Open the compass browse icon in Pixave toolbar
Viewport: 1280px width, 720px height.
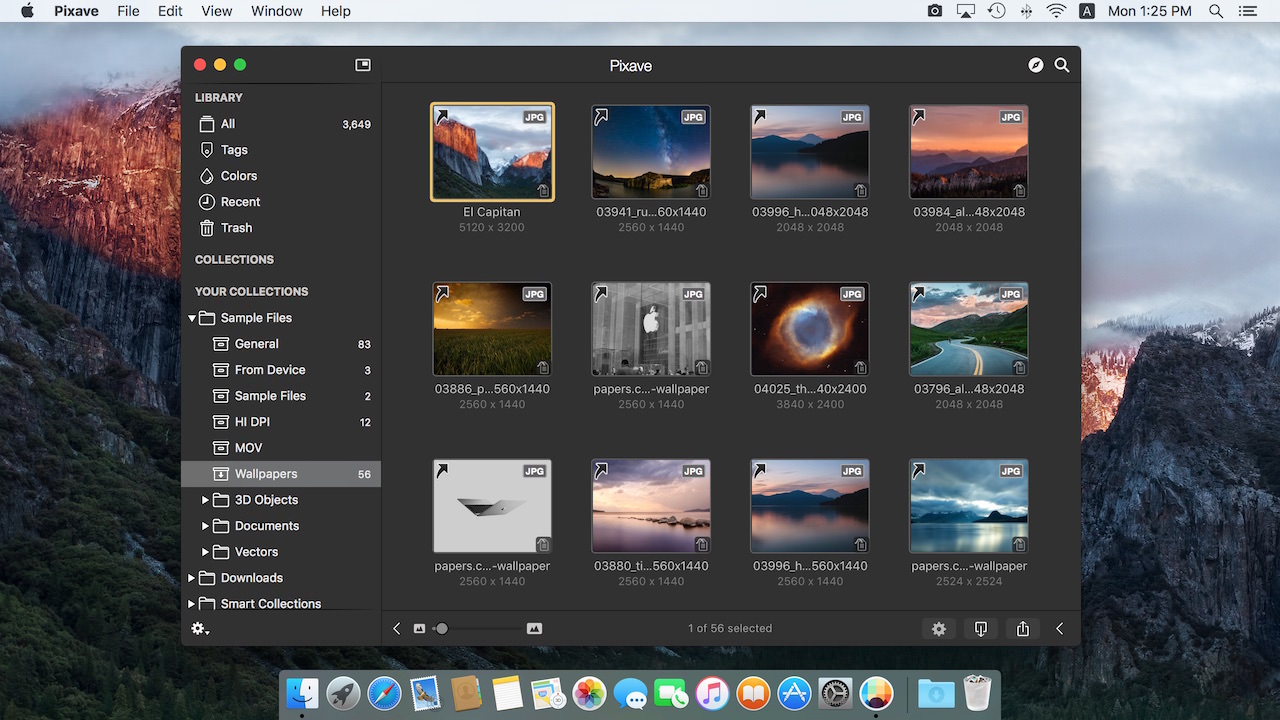coord(1036,65)
